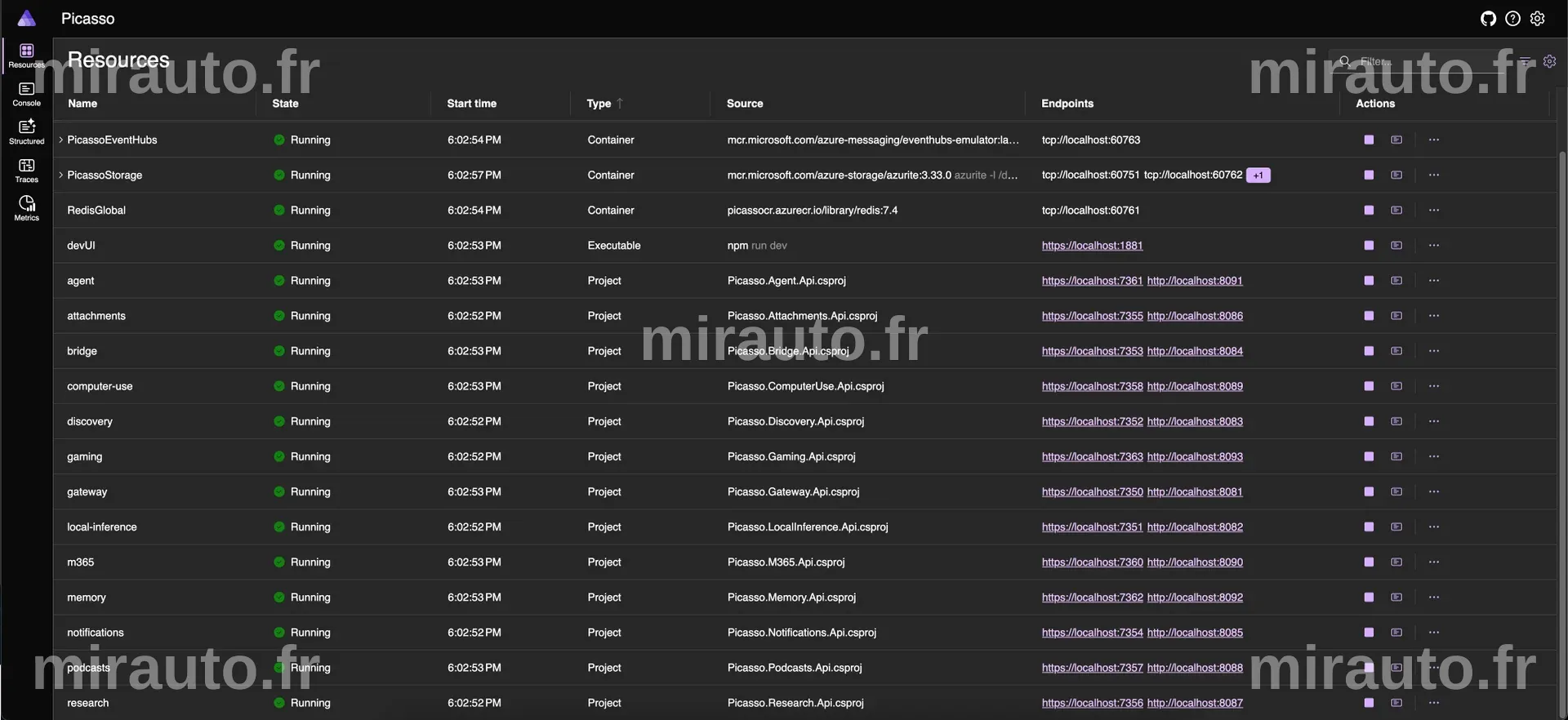Open more actions menu for PicassoEventHubs

(x=1434, y=140)
